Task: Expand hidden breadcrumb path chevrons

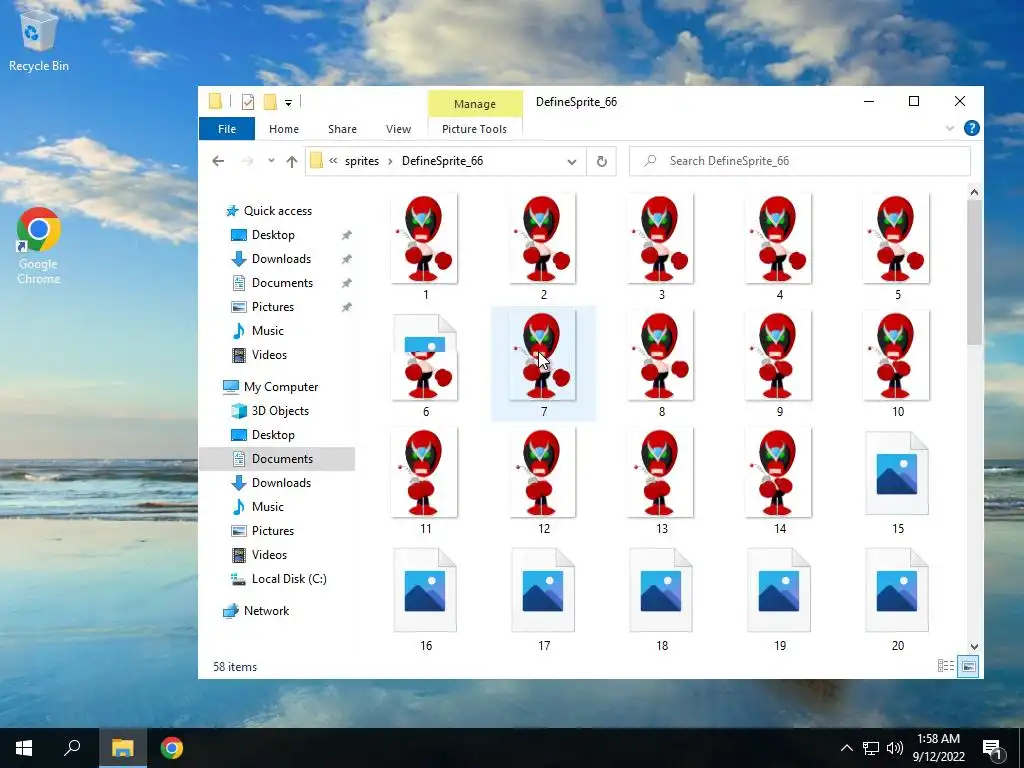Action: click(333, 161)
